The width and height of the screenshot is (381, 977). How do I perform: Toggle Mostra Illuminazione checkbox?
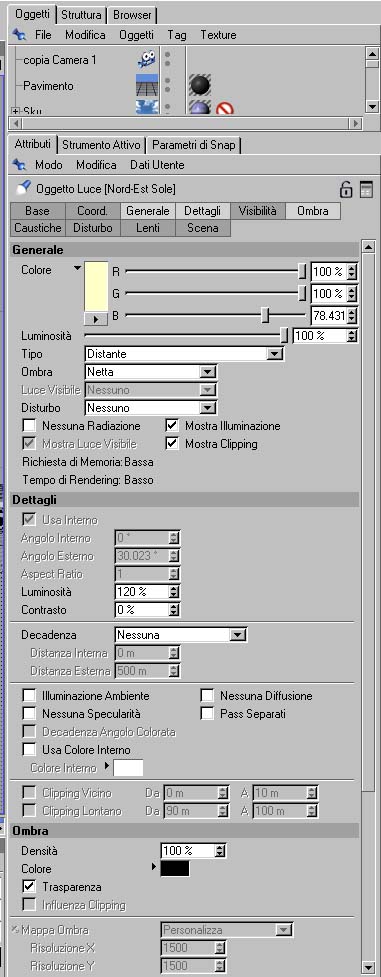click(x=172, y=426)
